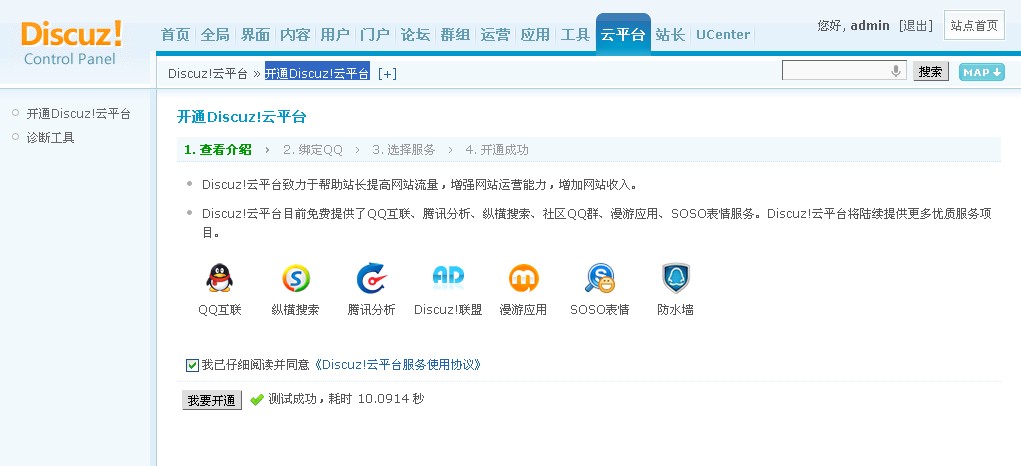Click the 纵横搜索 colorful S icon

pos(296,278)
